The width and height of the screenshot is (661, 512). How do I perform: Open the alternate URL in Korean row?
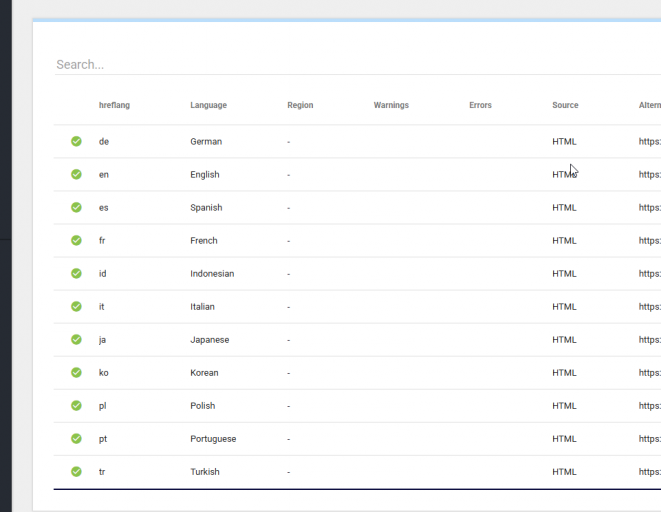(x=650, y=373)
